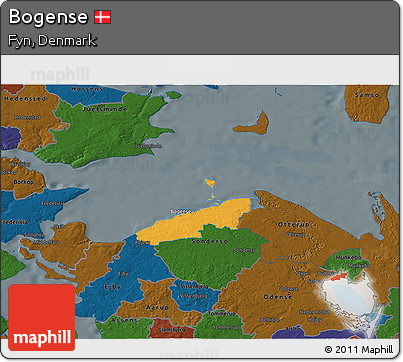Click the small brown island north of Bogense

pyautogui.click(x=251, y=125)
